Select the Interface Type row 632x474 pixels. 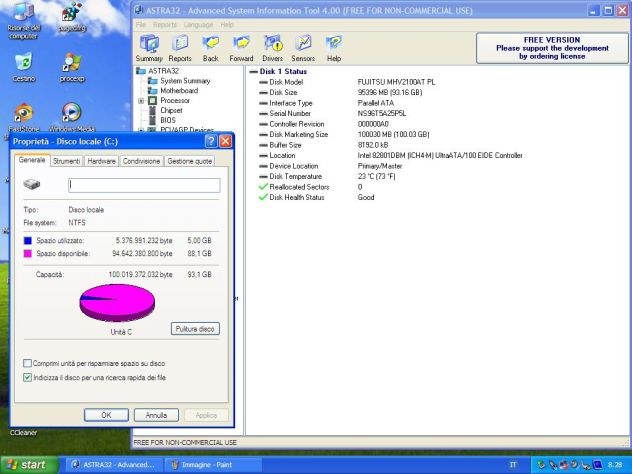(326, 103)
